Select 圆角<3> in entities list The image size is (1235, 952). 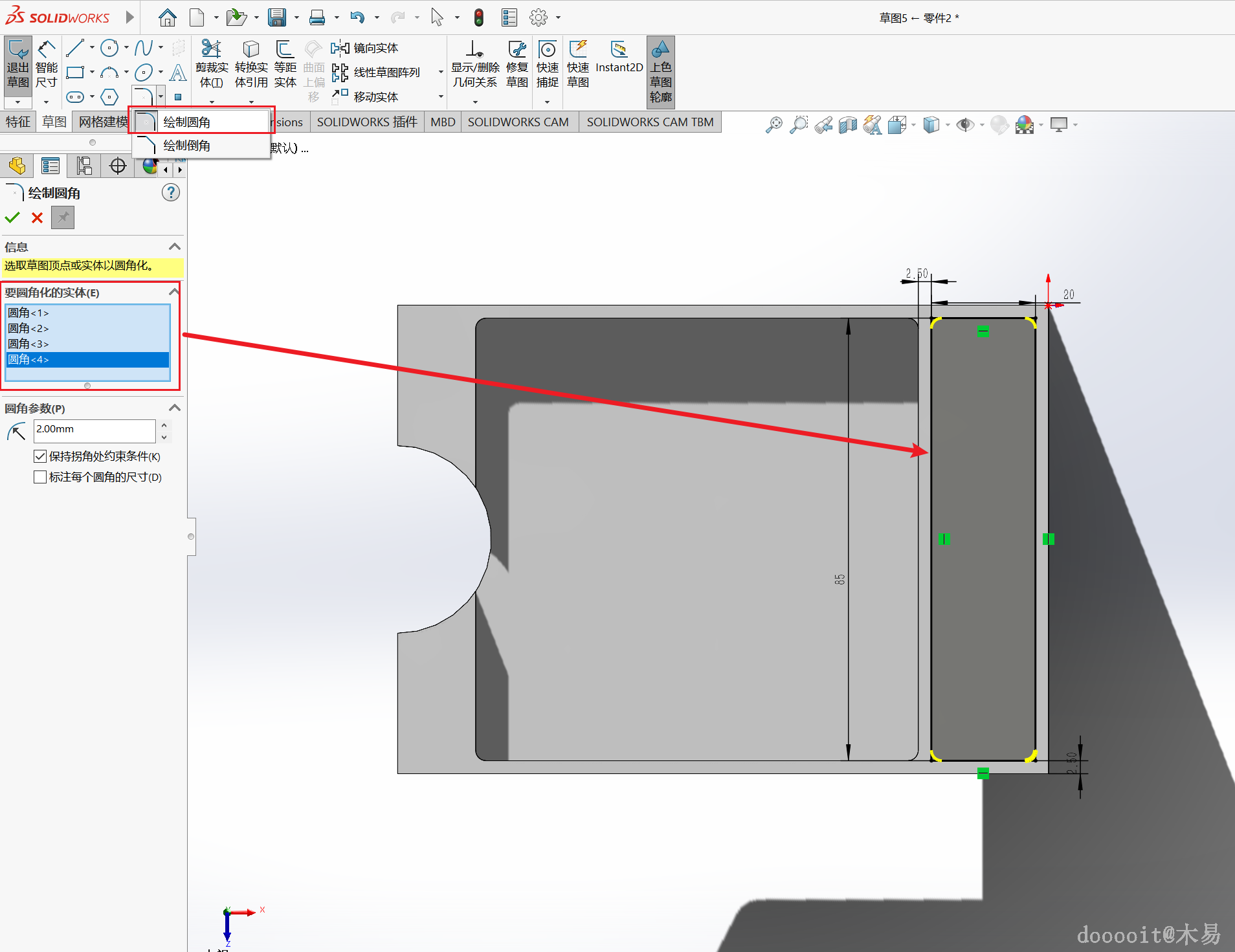(x=87, y=344)
